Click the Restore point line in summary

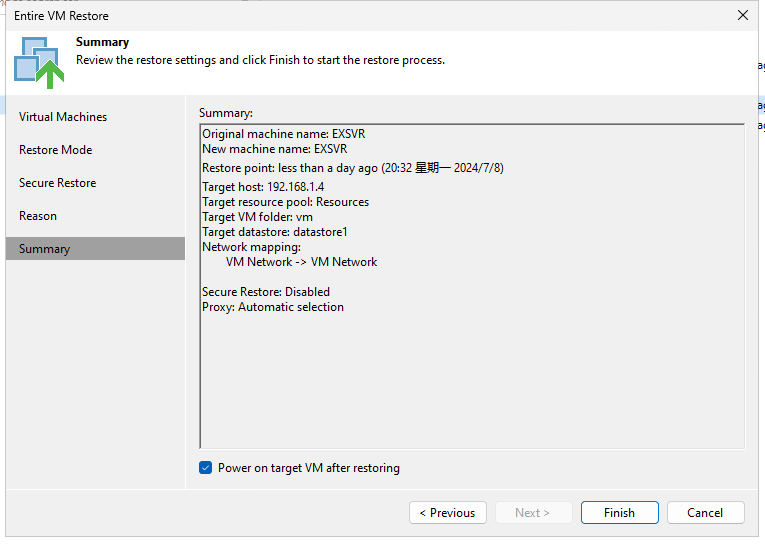tap(353, 168)
